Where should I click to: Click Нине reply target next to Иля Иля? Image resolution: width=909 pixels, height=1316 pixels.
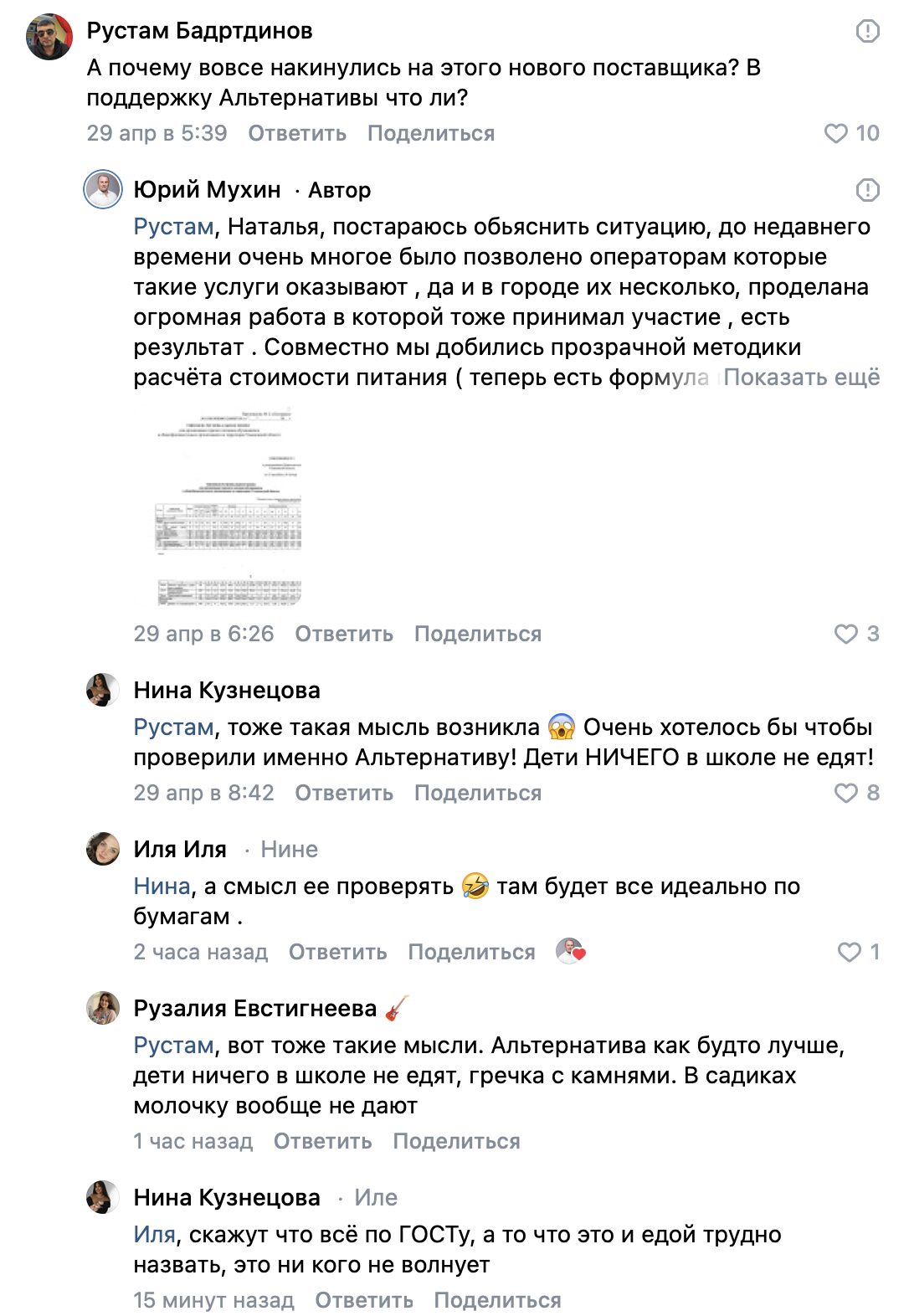289,850
